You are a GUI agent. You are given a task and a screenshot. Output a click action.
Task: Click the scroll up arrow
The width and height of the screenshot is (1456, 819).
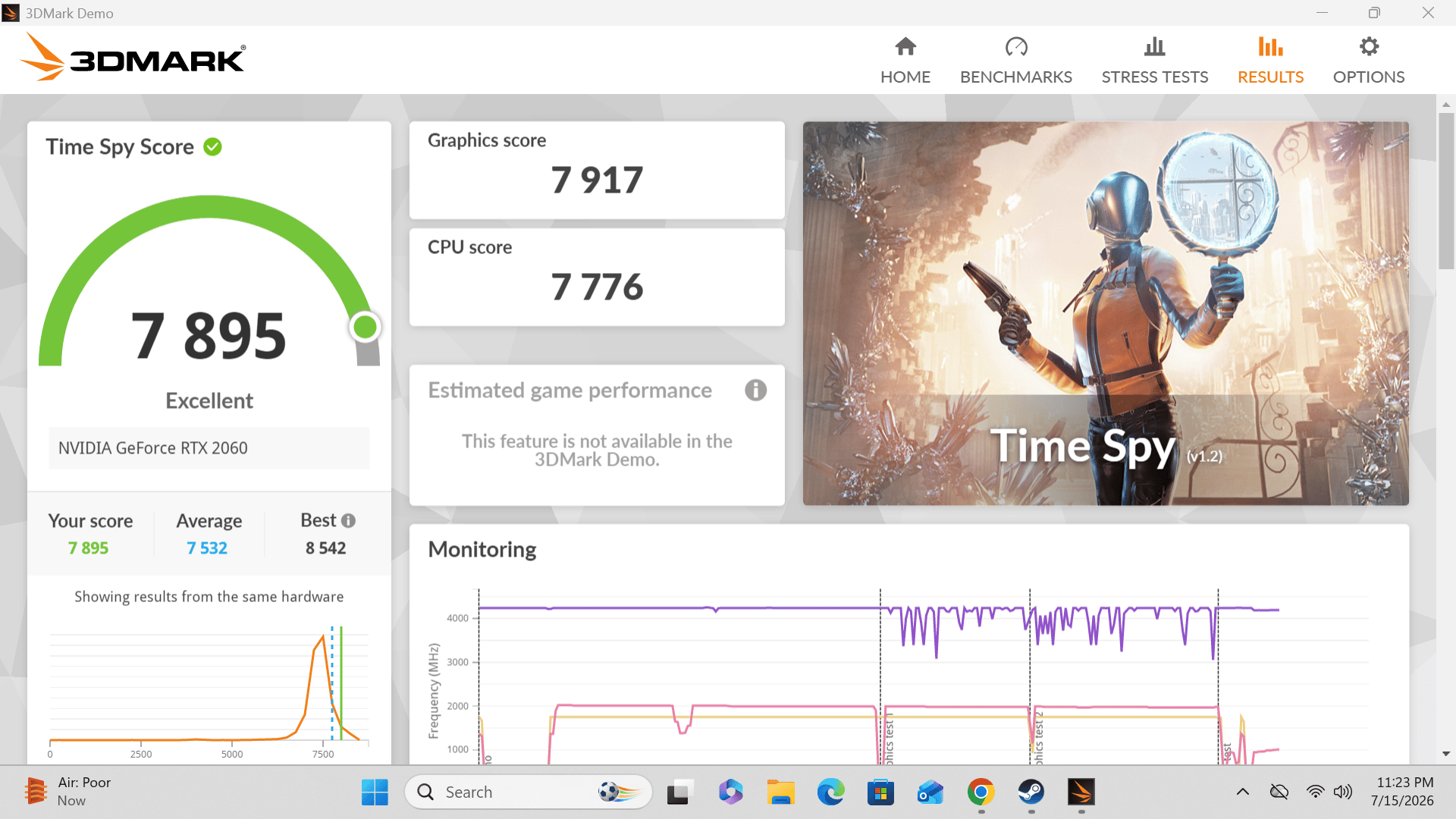pyautogui.click(x=1446, y=105)
